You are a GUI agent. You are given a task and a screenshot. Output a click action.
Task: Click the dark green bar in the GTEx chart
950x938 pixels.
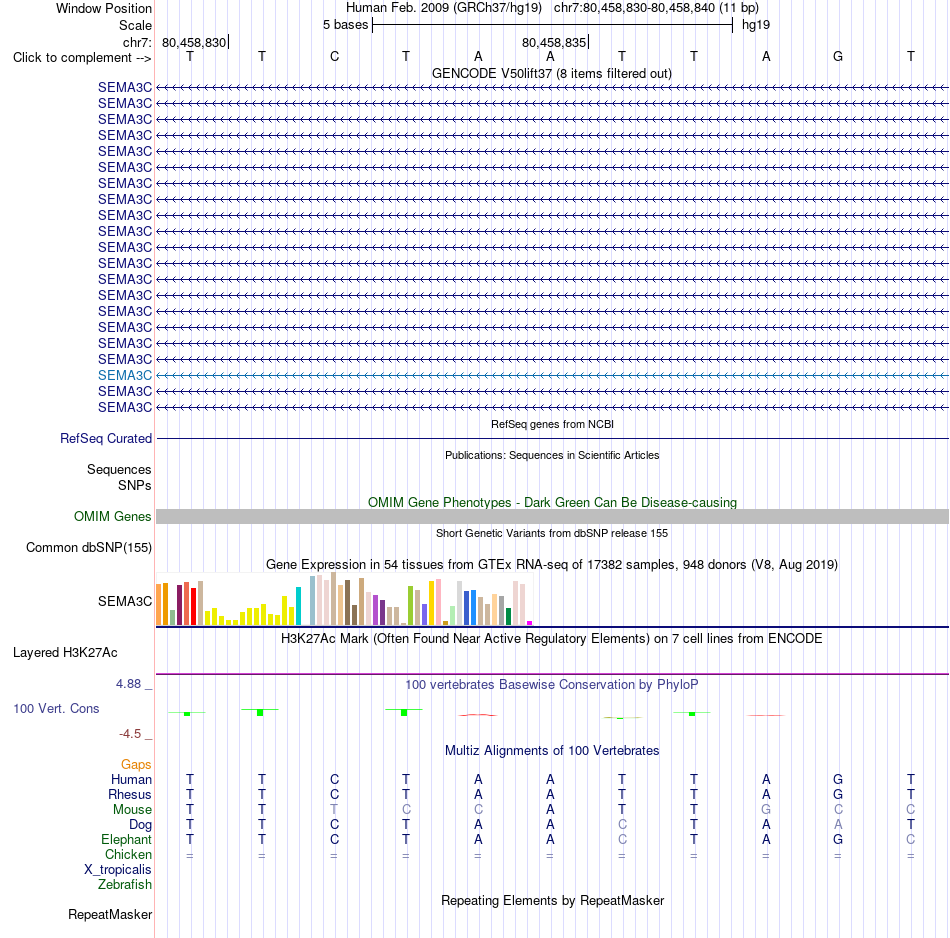pyautogui.click(x=508, y=616)
